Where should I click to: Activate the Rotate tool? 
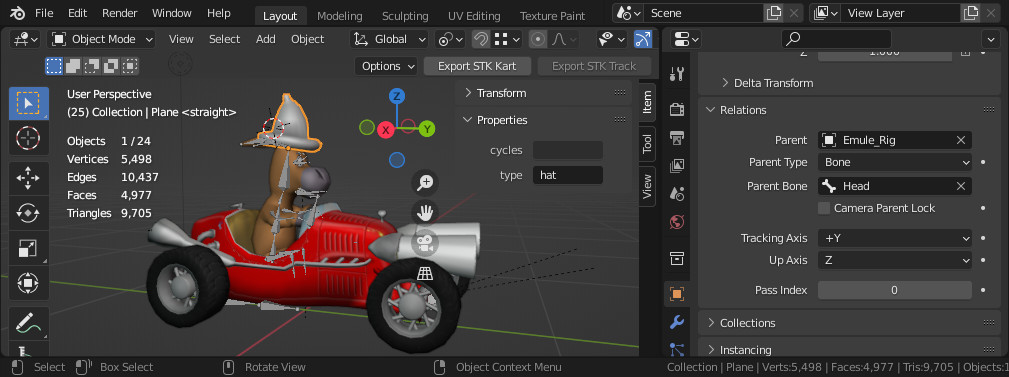(x=28, y=212)
